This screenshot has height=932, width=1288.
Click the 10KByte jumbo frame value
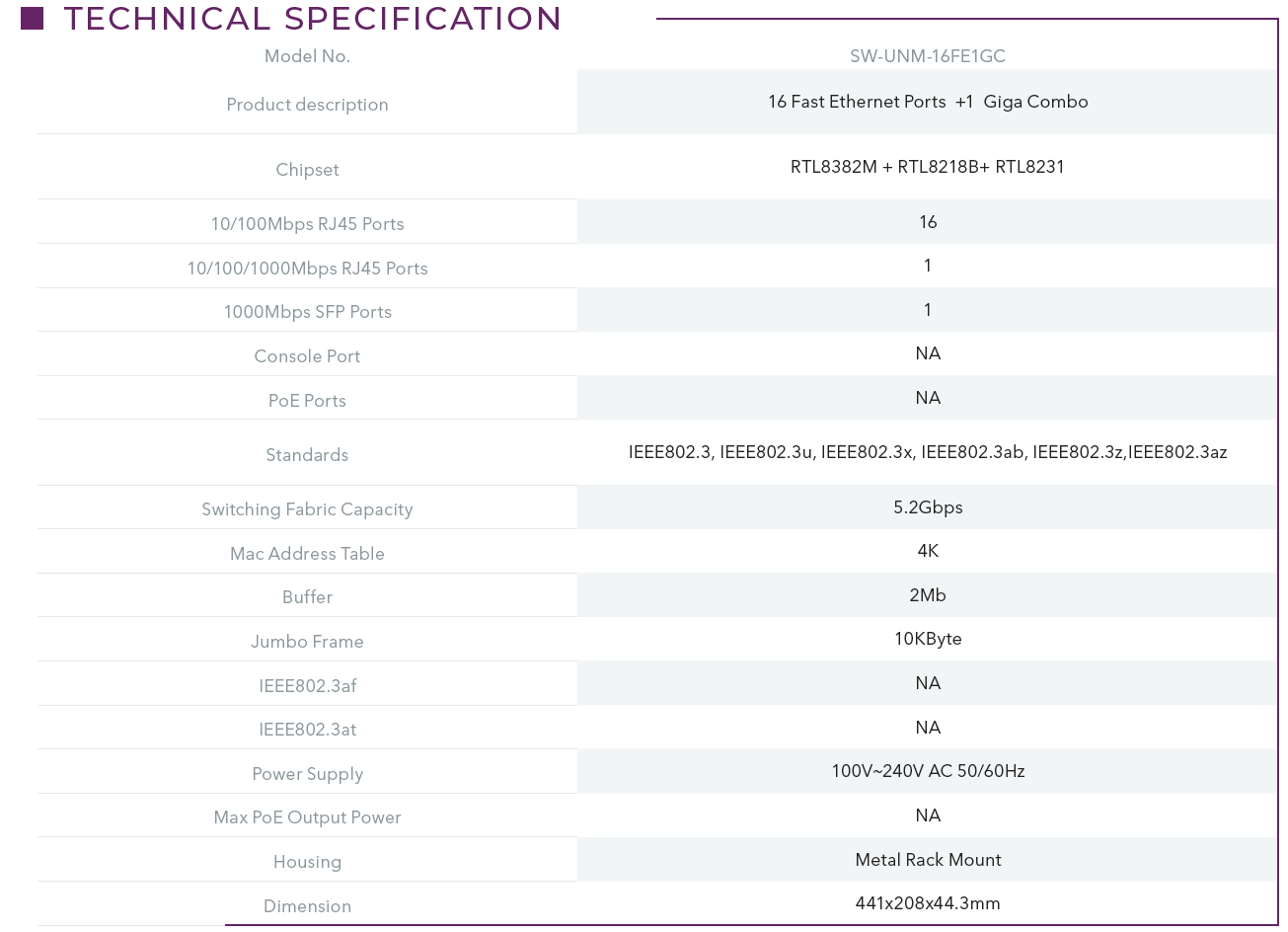pos(928,639)
